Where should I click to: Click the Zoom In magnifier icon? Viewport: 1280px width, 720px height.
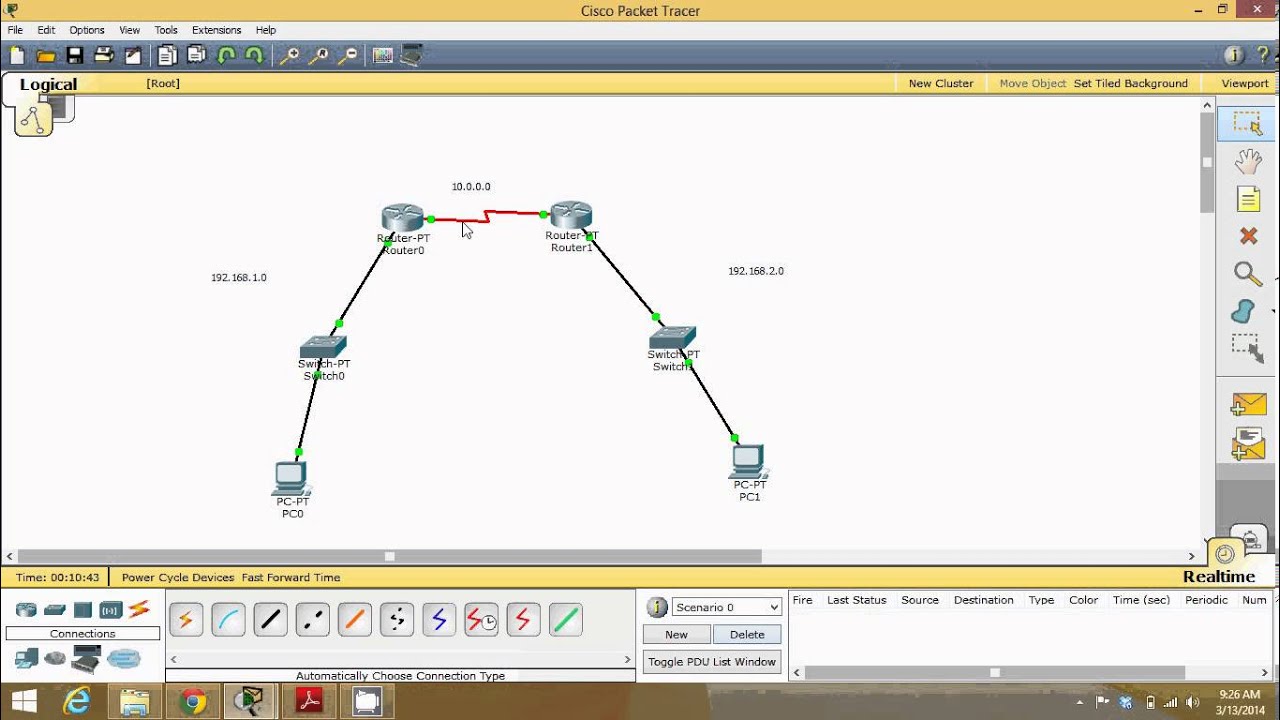[289, 56]
